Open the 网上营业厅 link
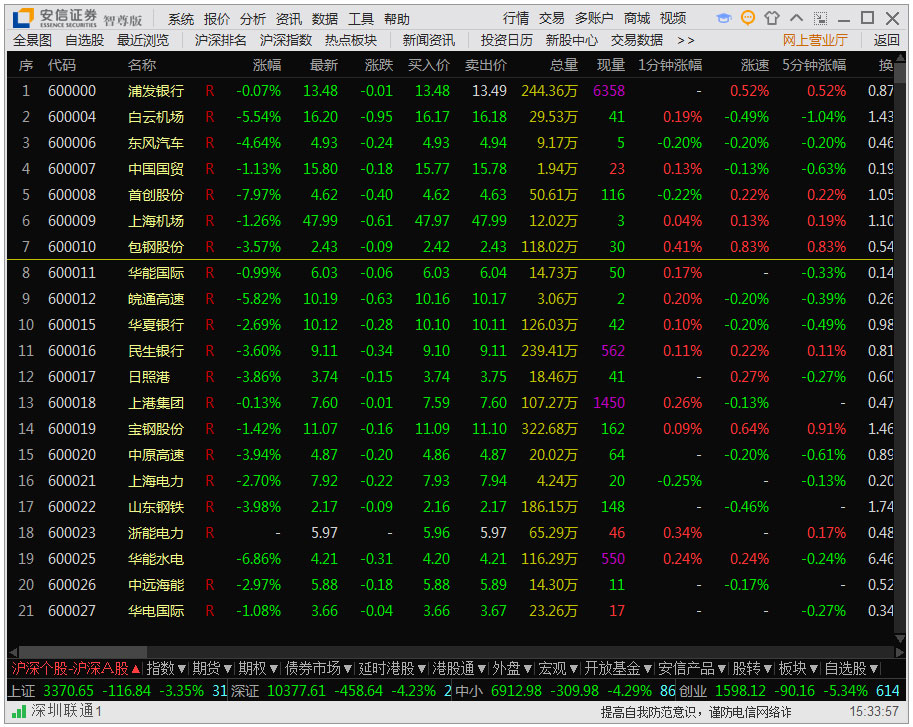This screenshot has height=727, width=913. point(815,40)
